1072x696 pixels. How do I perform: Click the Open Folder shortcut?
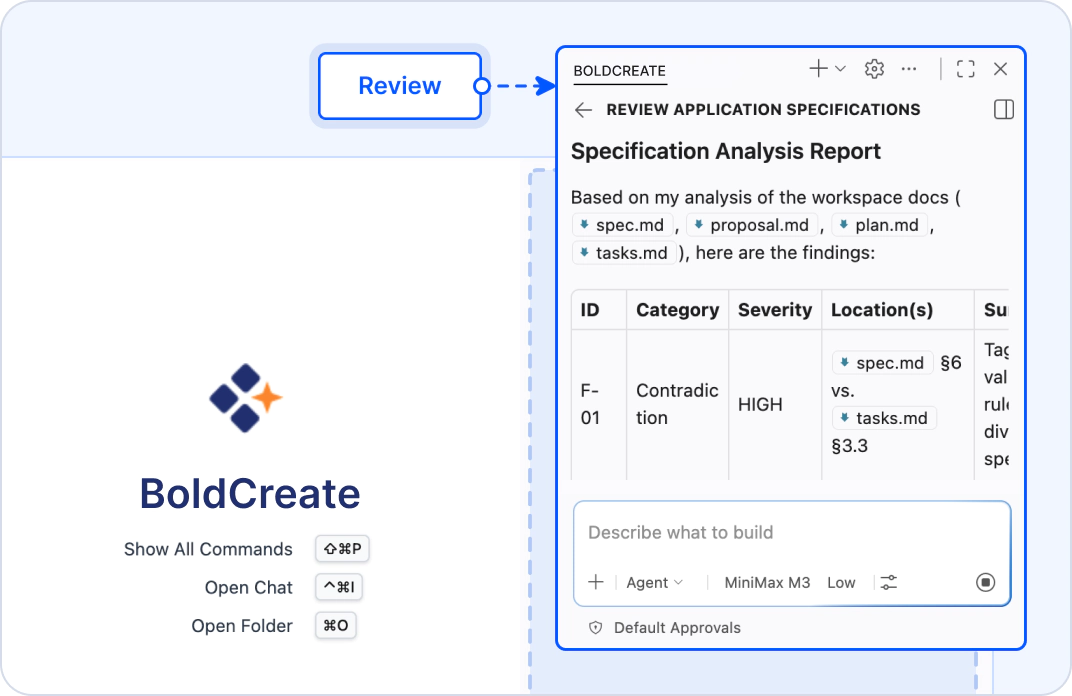pos(242,626)
